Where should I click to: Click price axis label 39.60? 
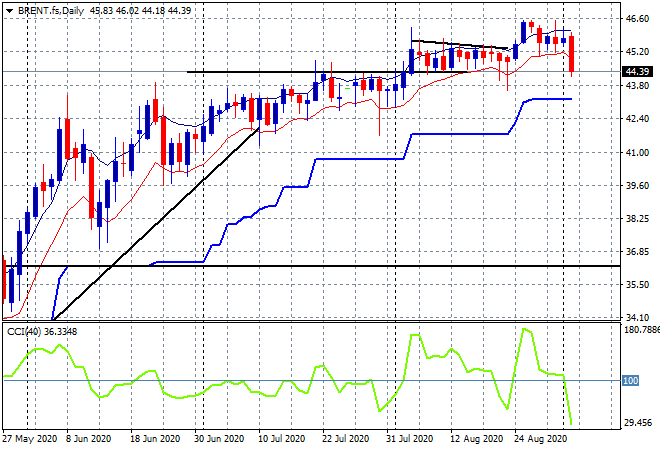[637, 186]
